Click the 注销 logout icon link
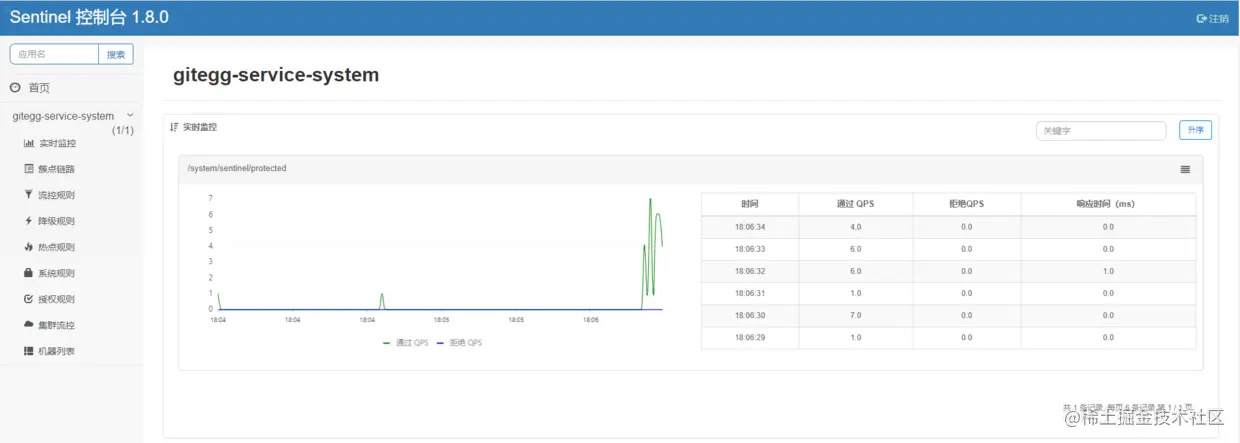1240x443 pixels. point(1212,18)
